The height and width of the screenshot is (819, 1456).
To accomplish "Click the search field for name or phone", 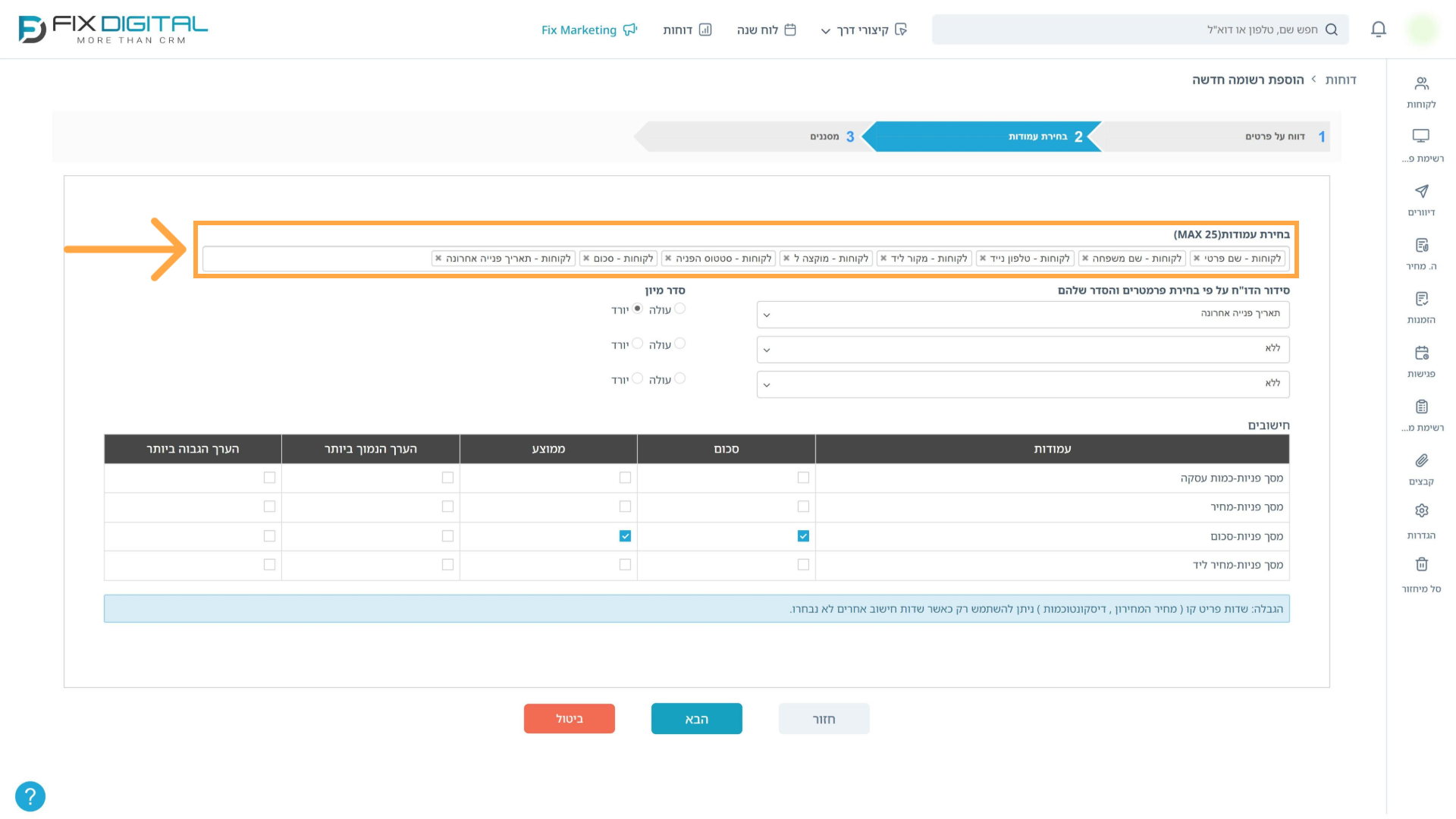I will click(x=1141, y=30).
